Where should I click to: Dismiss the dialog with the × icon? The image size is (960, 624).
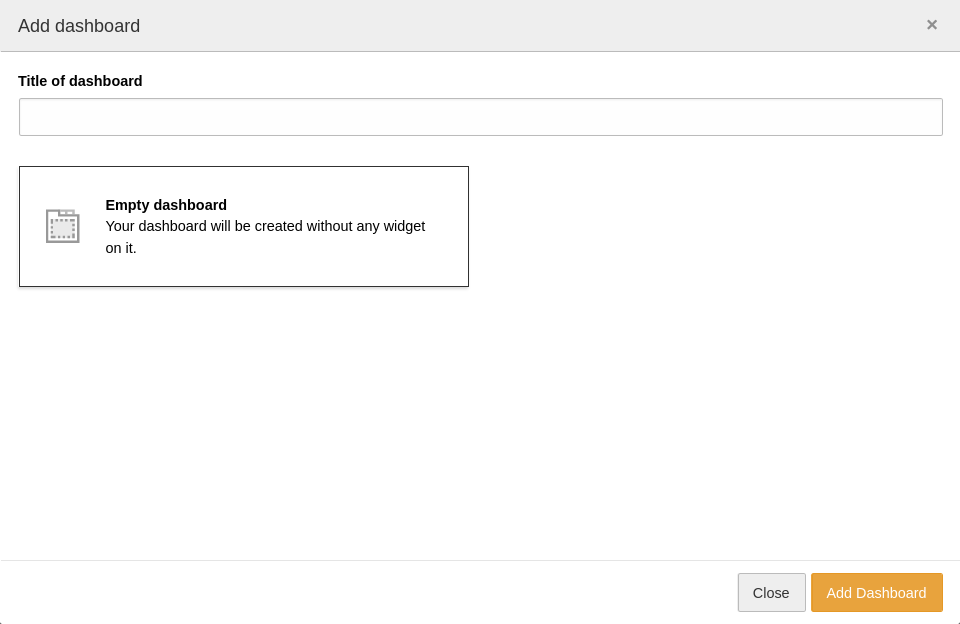931,25
